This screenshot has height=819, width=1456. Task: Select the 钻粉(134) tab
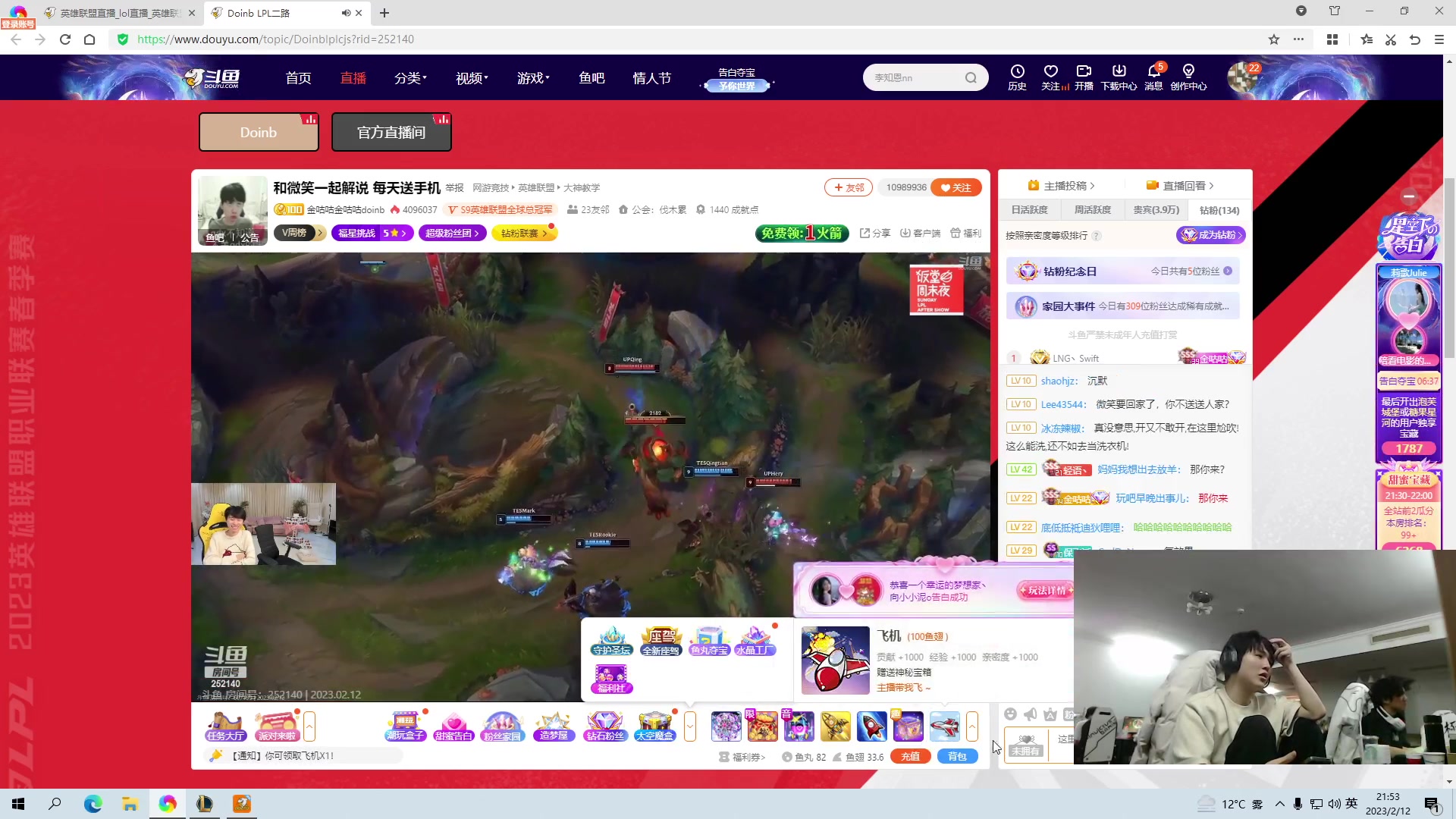click(1219, 210)
